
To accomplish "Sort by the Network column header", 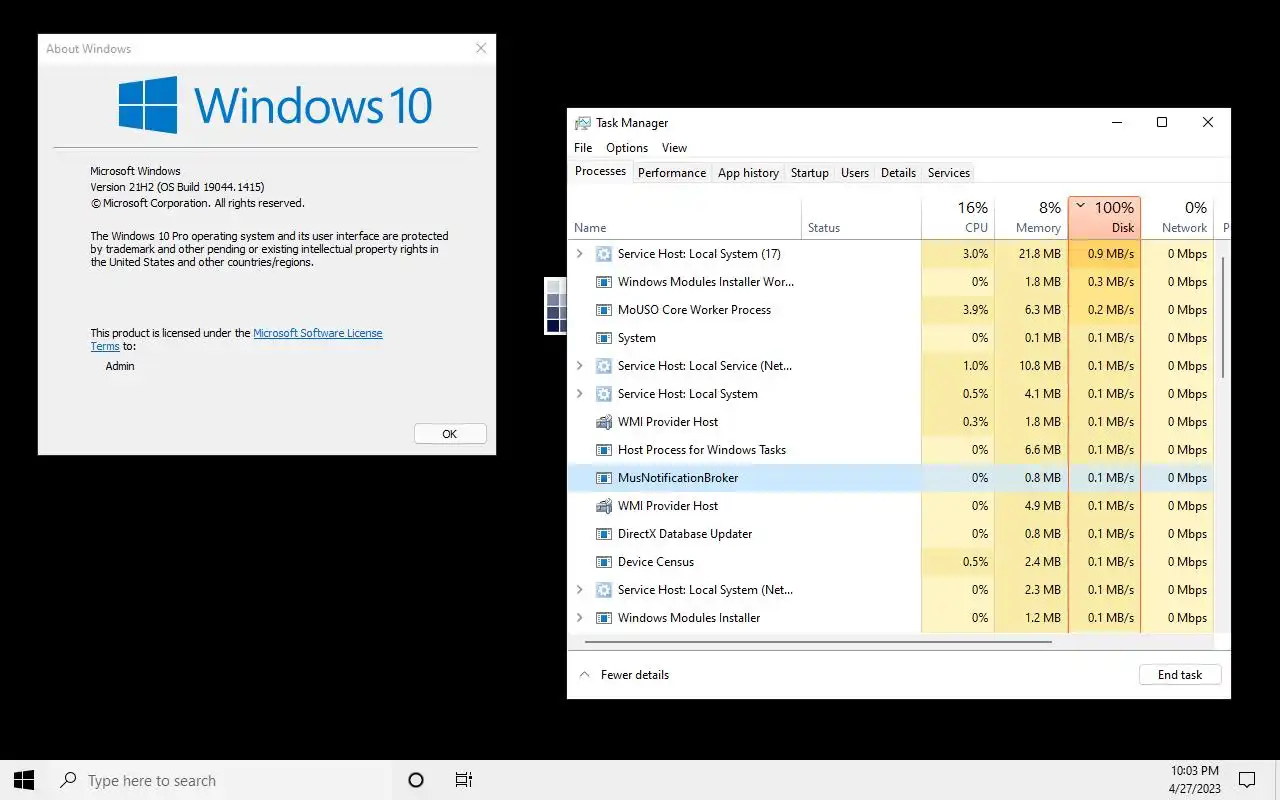I will (x=1177, y=218).
